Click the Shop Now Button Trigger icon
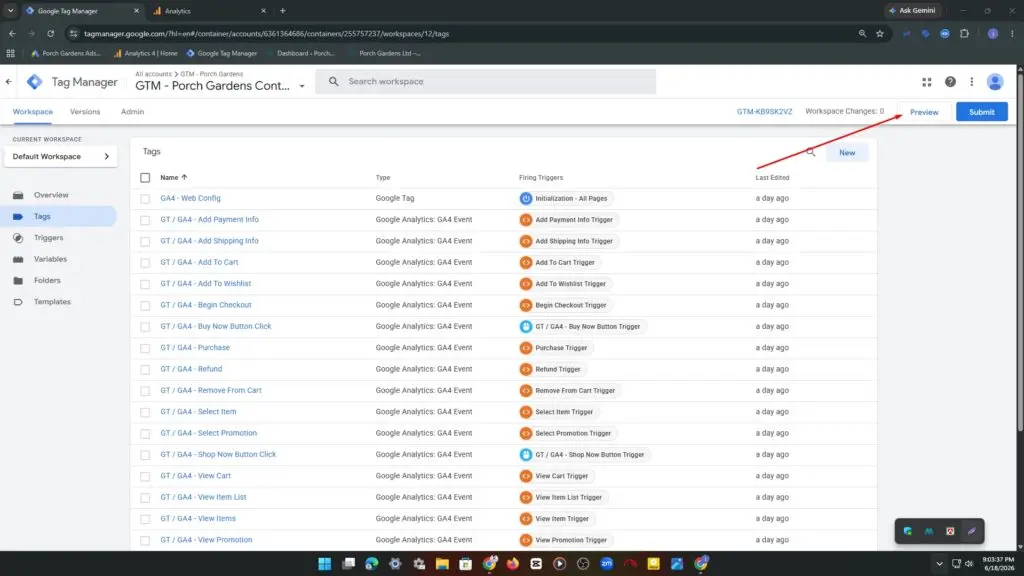1024x576 pixels. coord(526,455)
